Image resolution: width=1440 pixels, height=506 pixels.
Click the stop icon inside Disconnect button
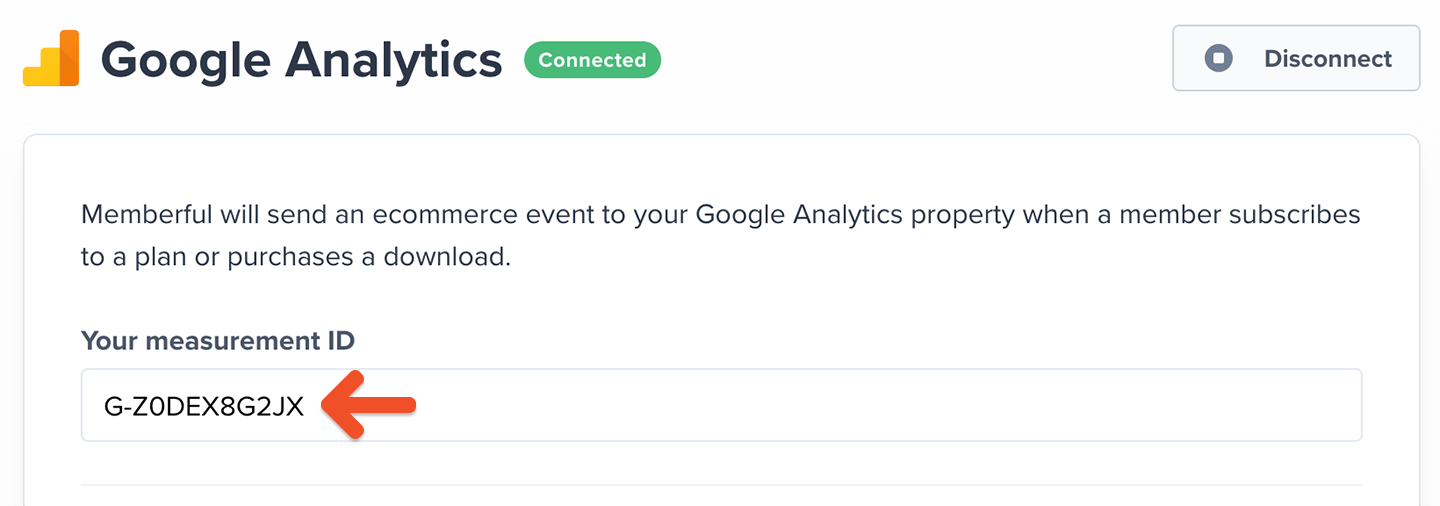pos(1219,59)
